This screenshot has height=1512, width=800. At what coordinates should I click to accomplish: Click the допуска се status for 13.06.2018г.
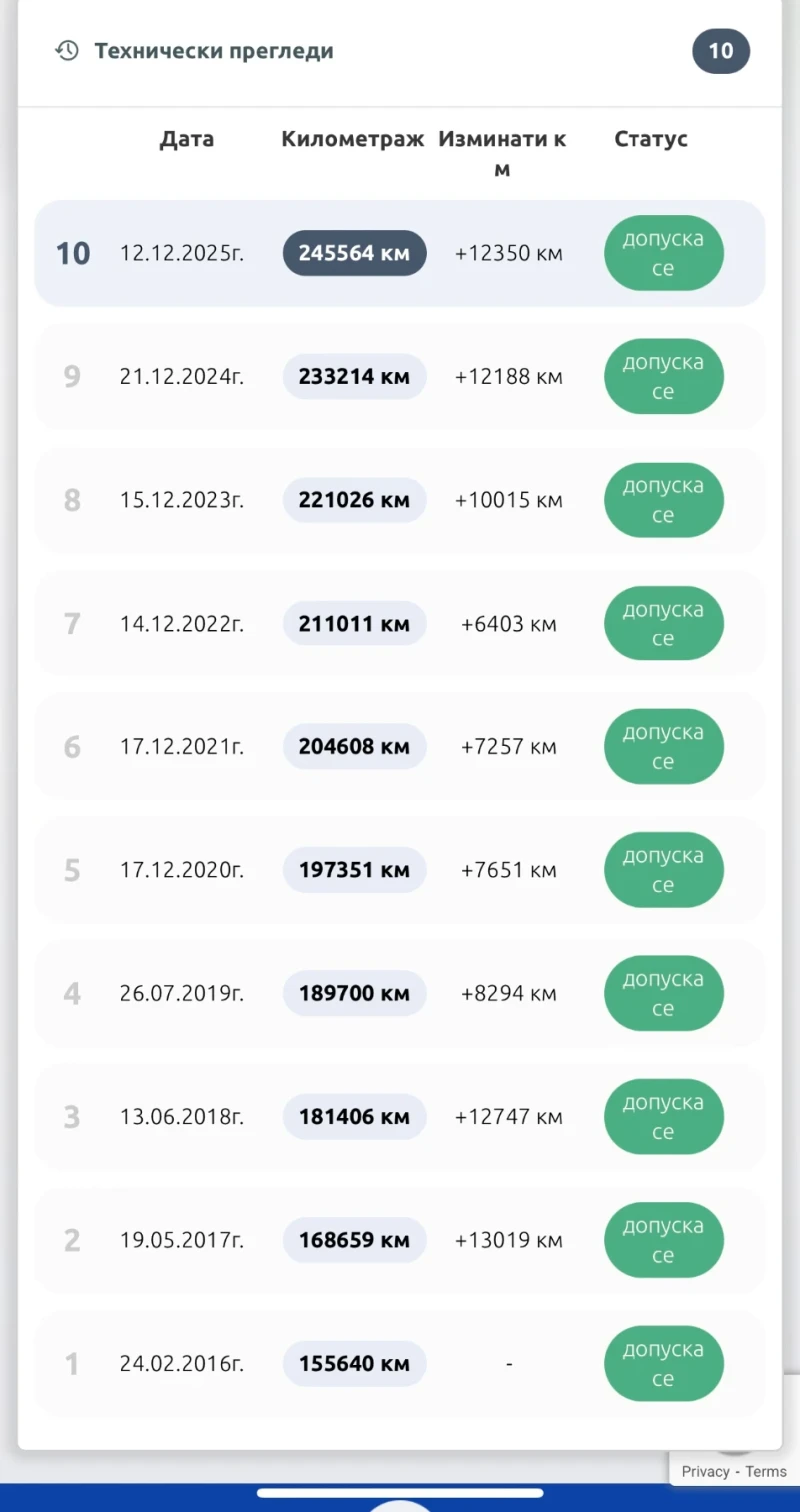pyautogui.click(x=663, y=1117)
